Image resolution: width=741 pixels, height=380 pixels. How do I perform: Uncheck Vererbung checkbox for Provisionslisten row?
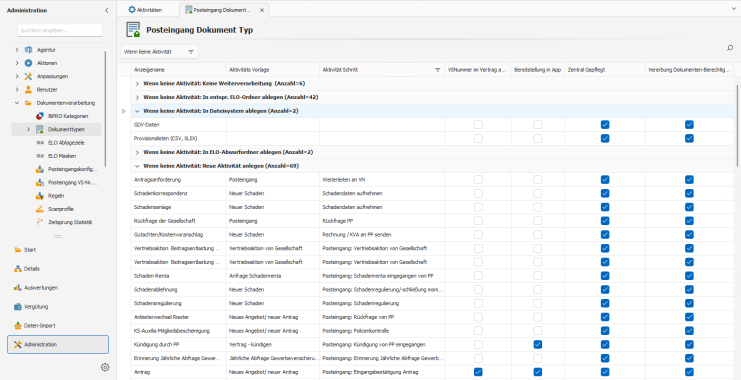coord(689,138)
